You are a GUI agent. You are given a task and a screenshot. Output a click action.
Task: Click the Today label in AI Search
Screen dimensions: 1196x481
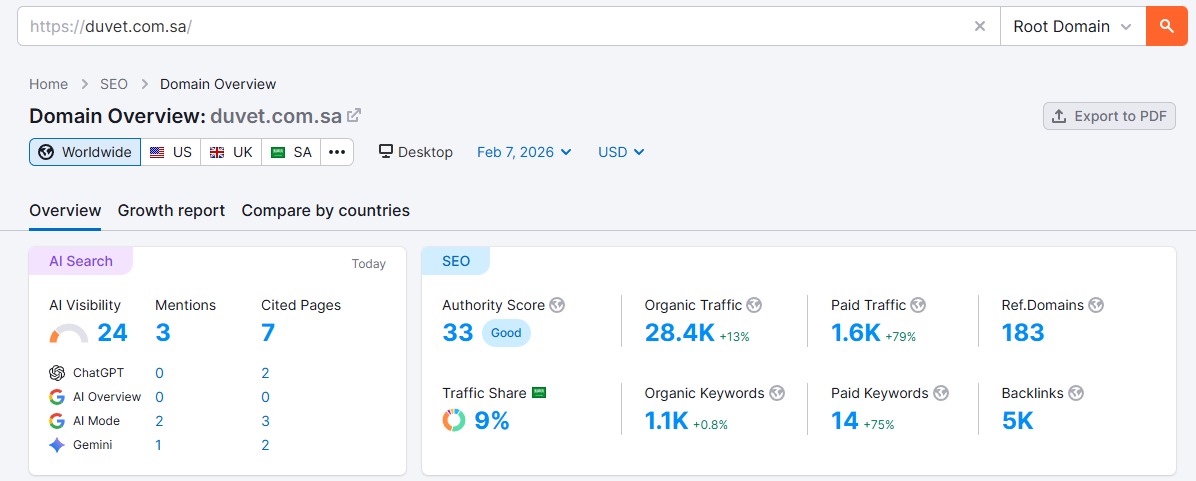[x=368, y=264]
